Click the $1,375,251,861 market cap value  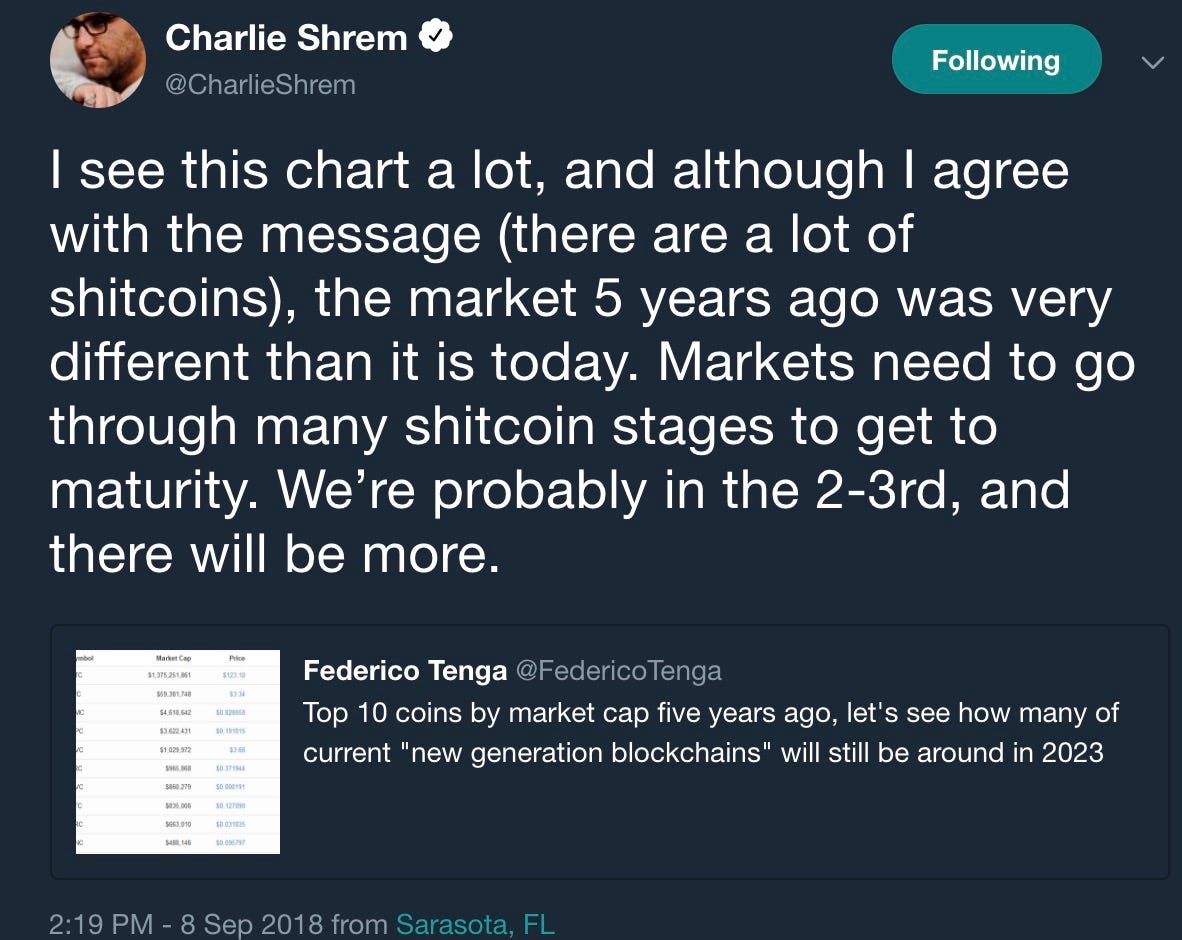pos(170,675)
